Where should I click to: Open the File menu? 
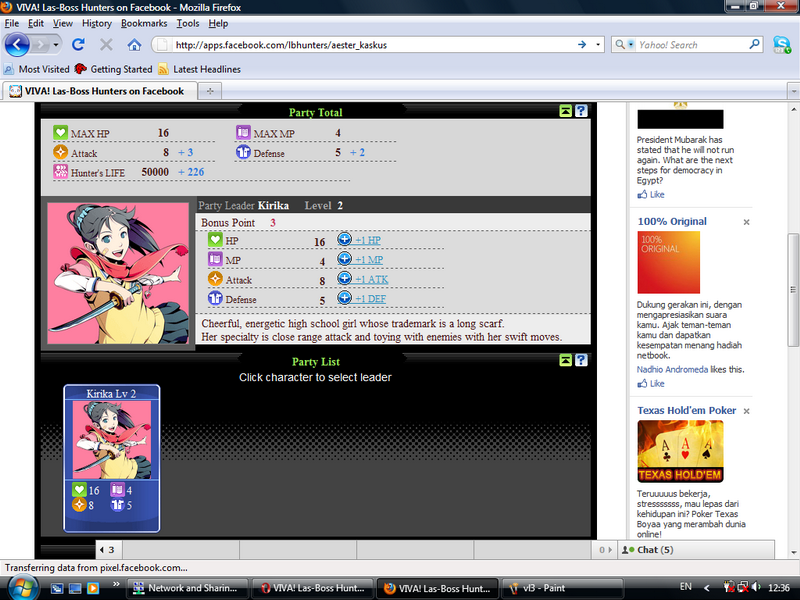point(12,23)
